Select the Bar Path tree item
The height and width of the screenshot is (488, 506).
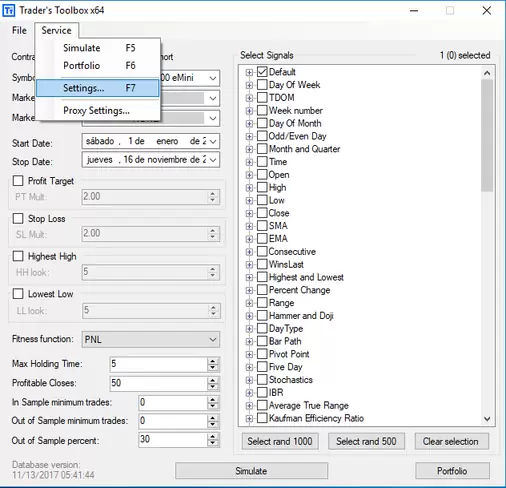click(x=285, y=341)
